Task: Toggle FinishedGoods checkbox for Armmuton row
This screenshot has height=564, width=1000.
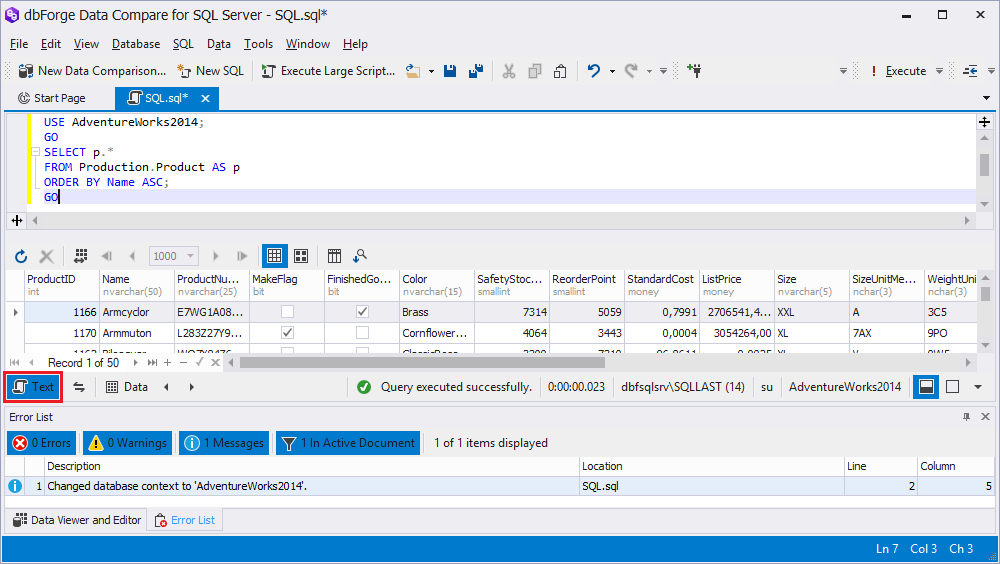Action: tap(362, 333)
